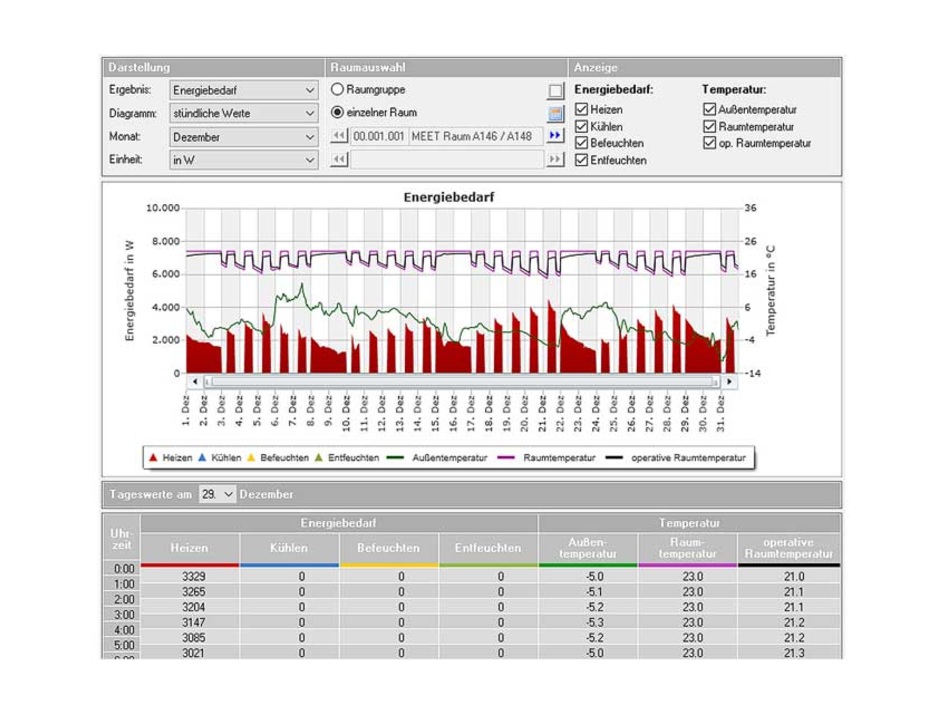The image size is (940, 705).
Task: Expand the Monat dropdown showing Dezember
Action: [x=243, y=137]
